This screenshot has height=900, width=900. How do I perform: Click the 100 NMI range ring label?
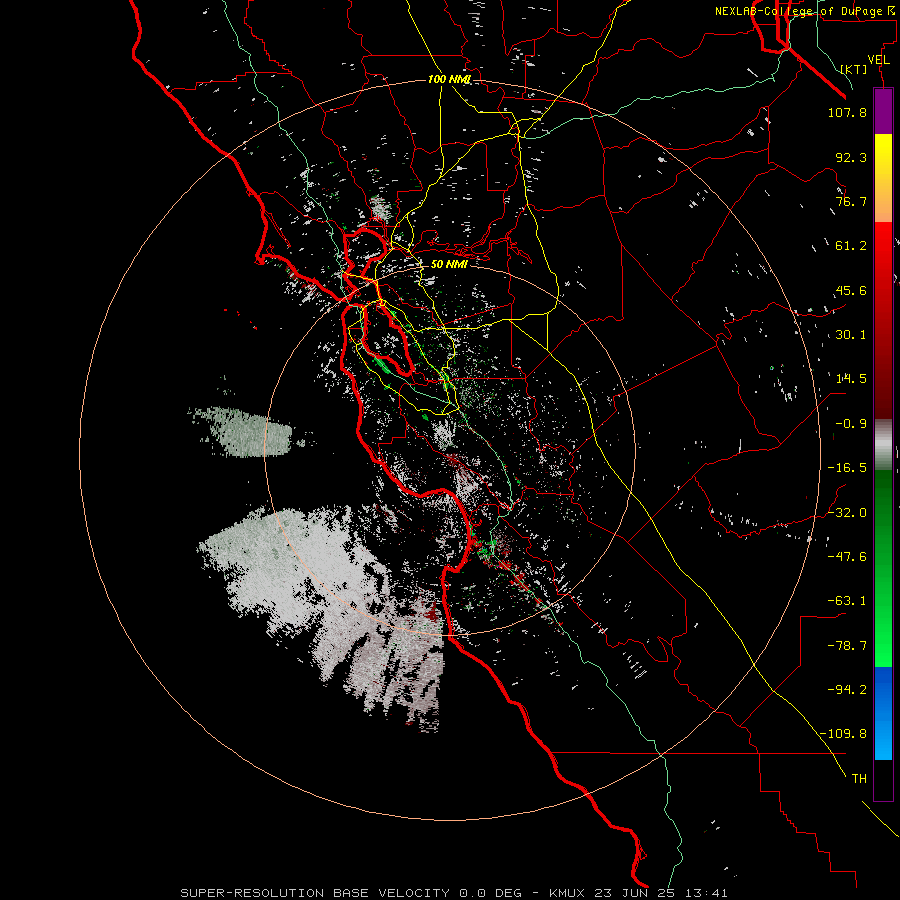[449, 79]
